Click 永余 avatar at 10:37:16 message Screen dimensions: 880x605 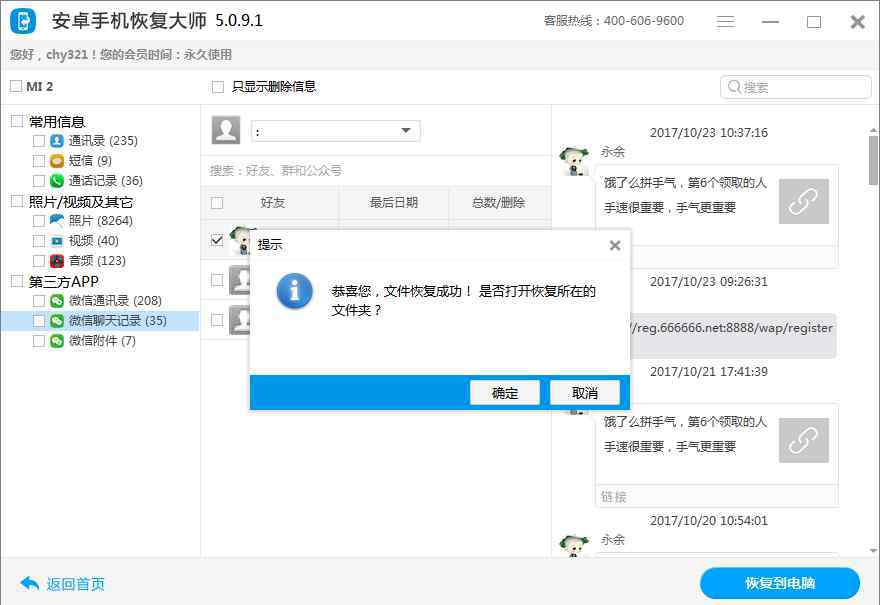(x=574, y=161)
